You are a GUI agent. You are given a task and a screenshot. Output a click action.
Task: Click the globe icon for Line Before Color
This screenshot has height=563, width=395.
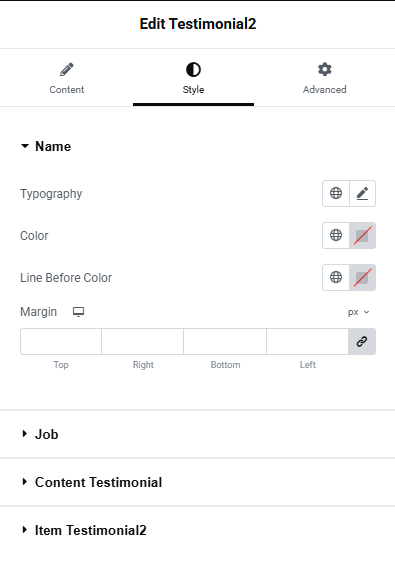point(336,278)
